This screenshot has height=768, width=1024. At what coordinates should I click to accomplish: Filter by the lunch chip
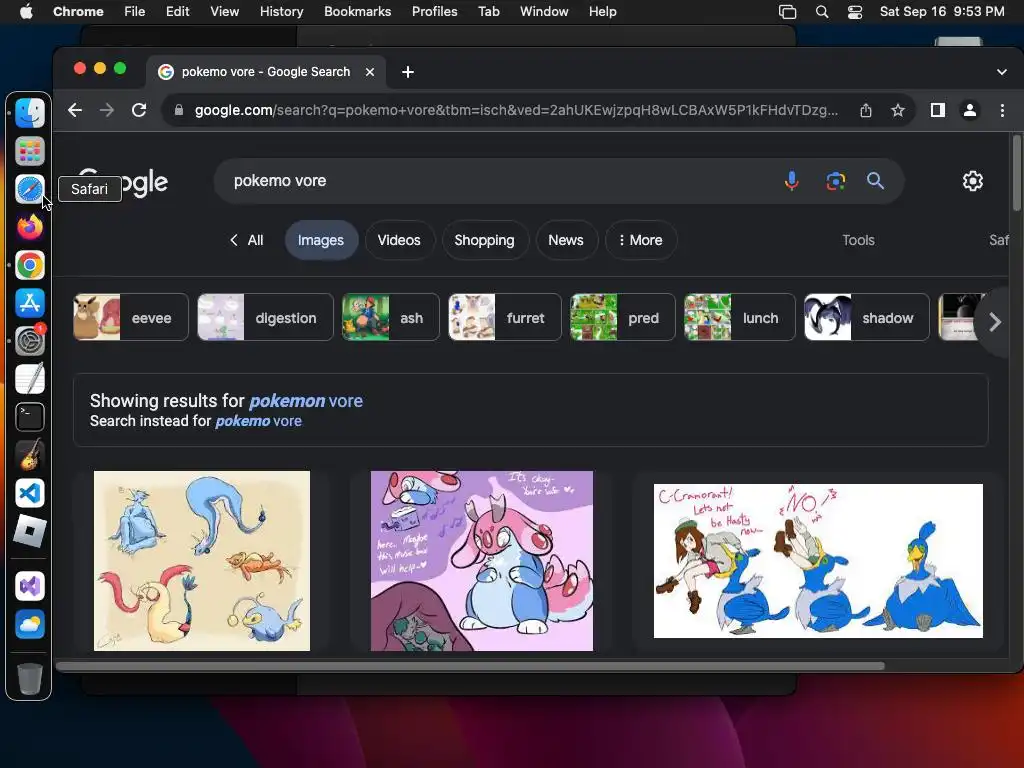point(739,317)
